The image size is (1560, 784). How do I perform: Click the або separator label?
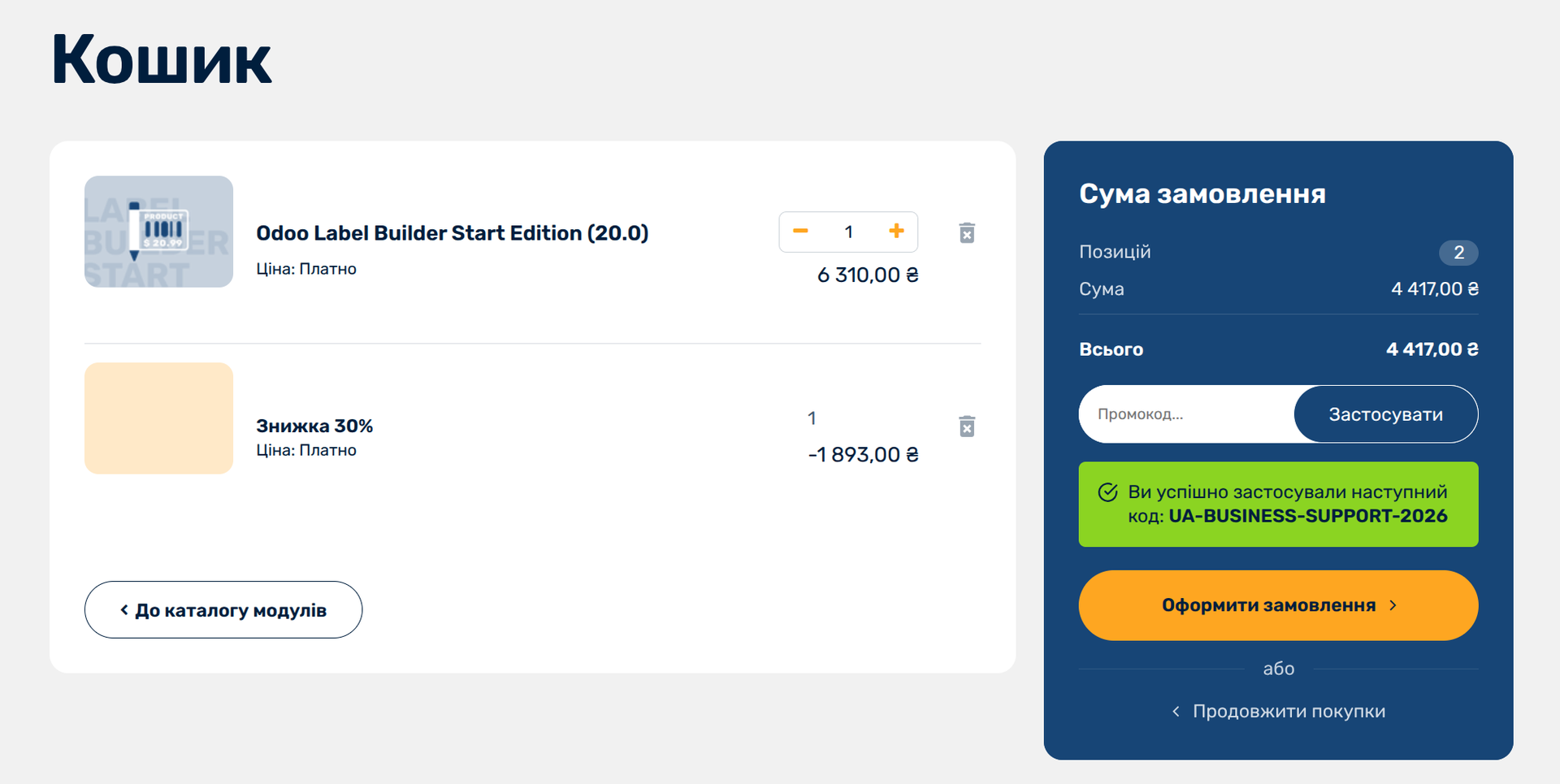(1278, 669)
